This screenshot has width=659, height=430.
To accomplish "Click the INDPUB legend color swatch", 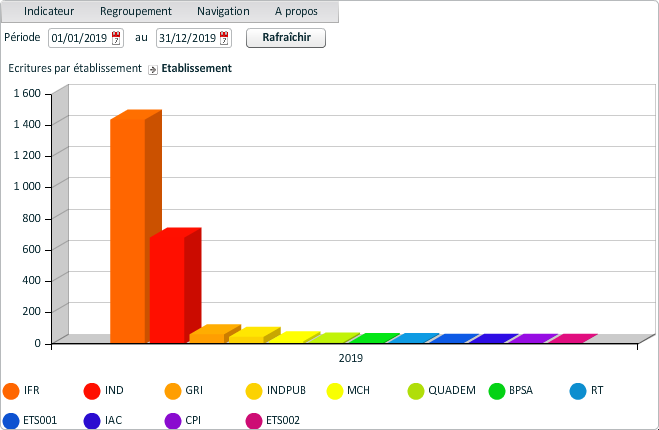I will click(x=254, y=391).
